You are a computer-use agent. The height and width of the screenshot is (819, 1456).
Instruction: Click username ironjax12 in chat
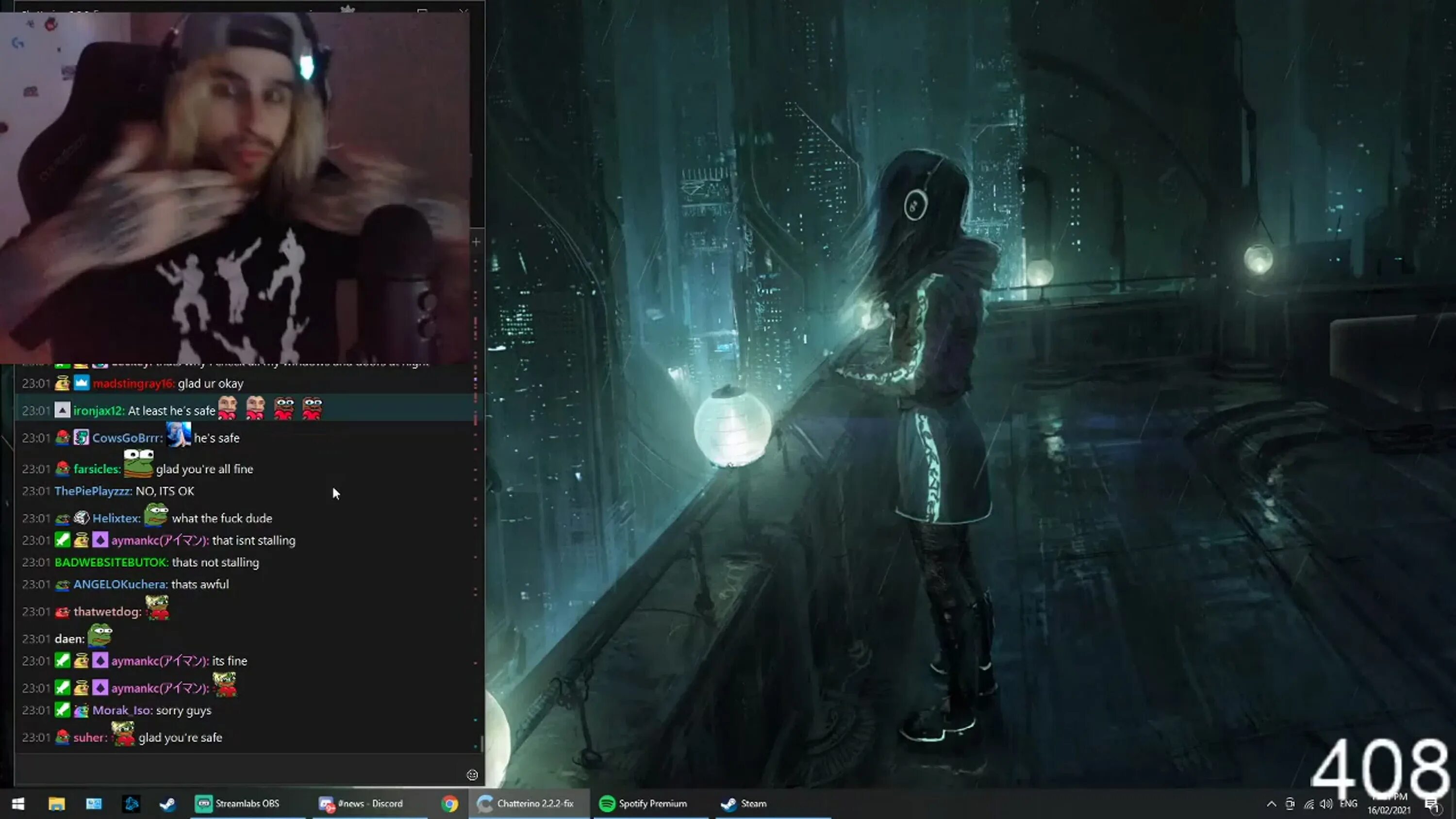click(99, 411)
